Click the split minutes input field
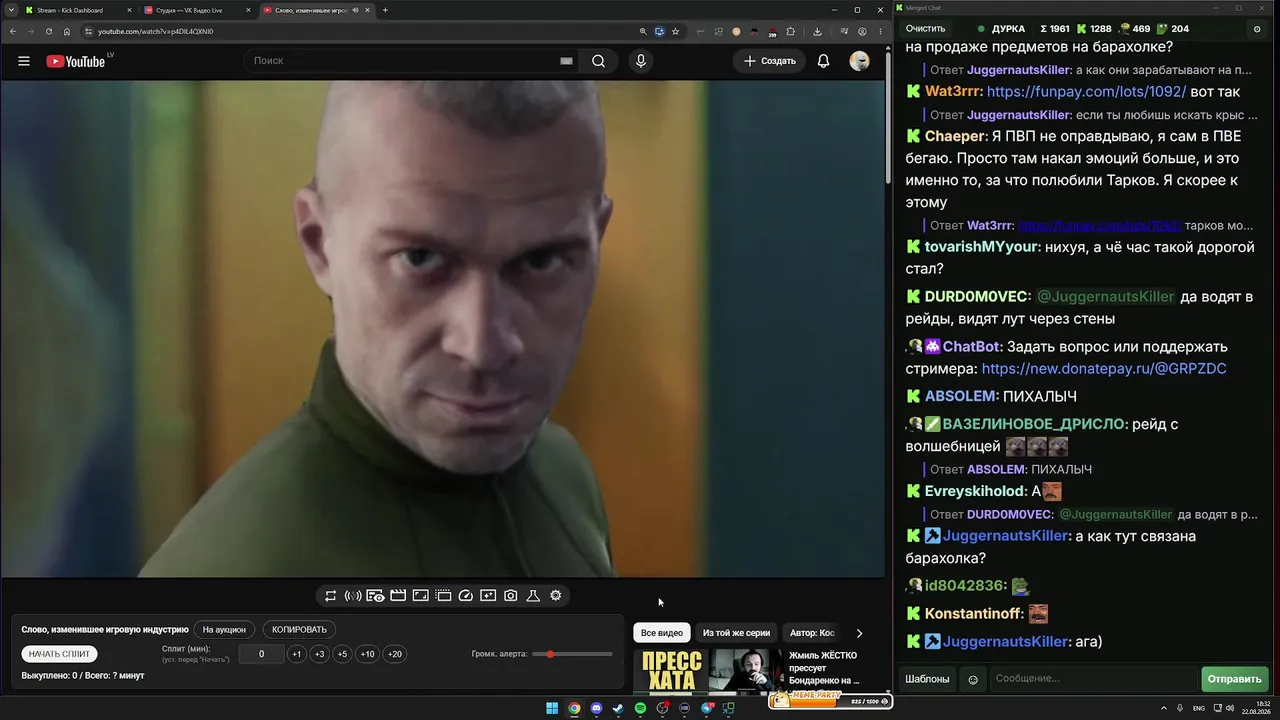 261,654
